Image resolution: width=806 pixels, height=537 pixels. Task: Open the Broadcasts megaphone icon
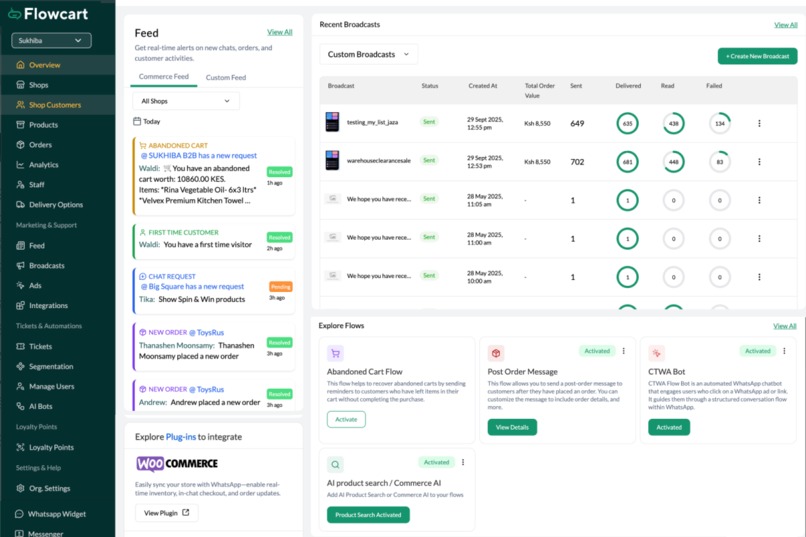[x=21, y=266]
